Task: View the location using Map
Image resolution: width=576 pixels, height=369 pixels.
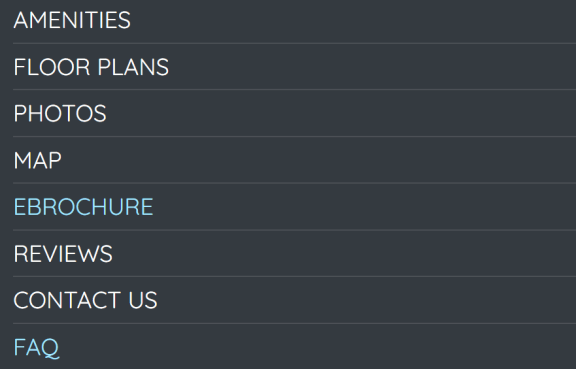Action: 37,160
